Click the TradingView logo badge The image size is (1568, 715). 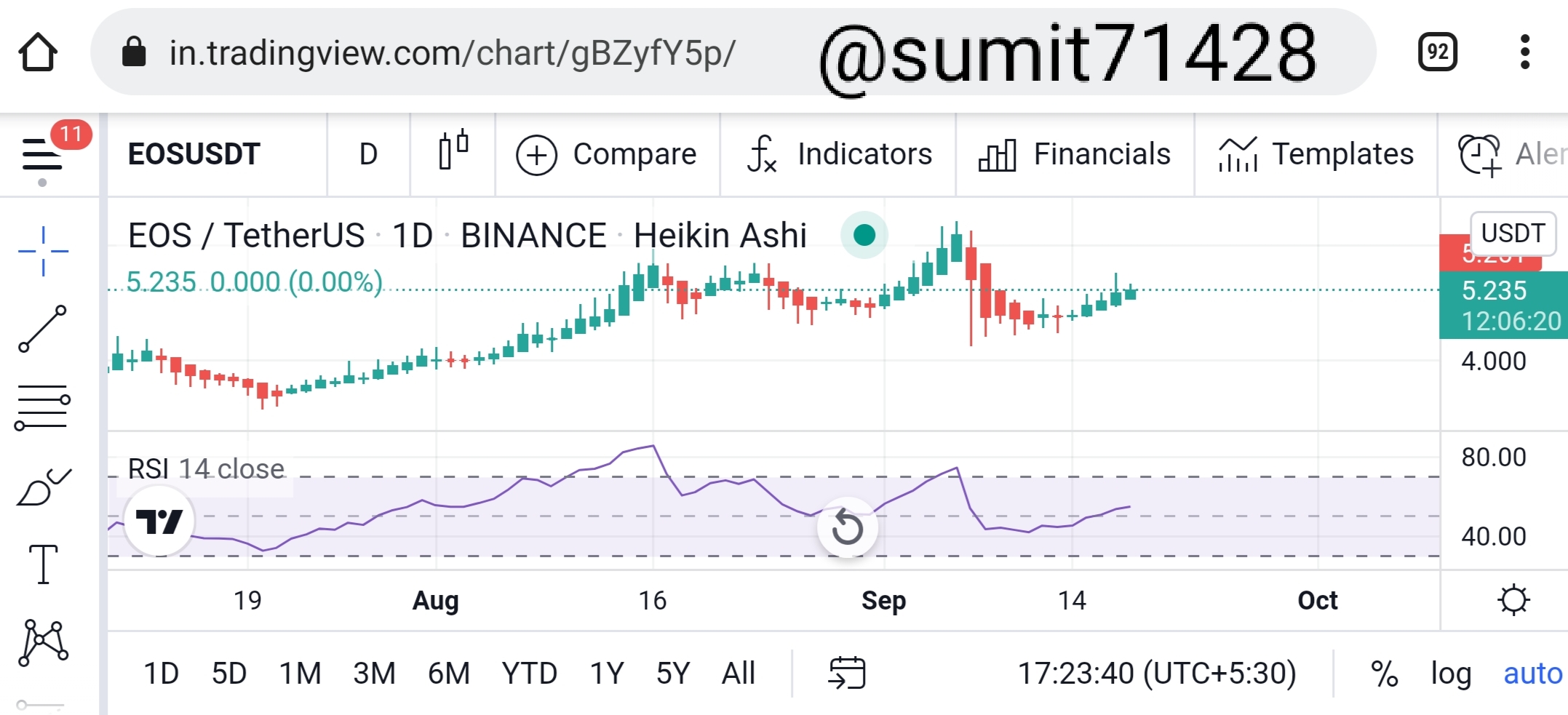click(x=159, y=521)
